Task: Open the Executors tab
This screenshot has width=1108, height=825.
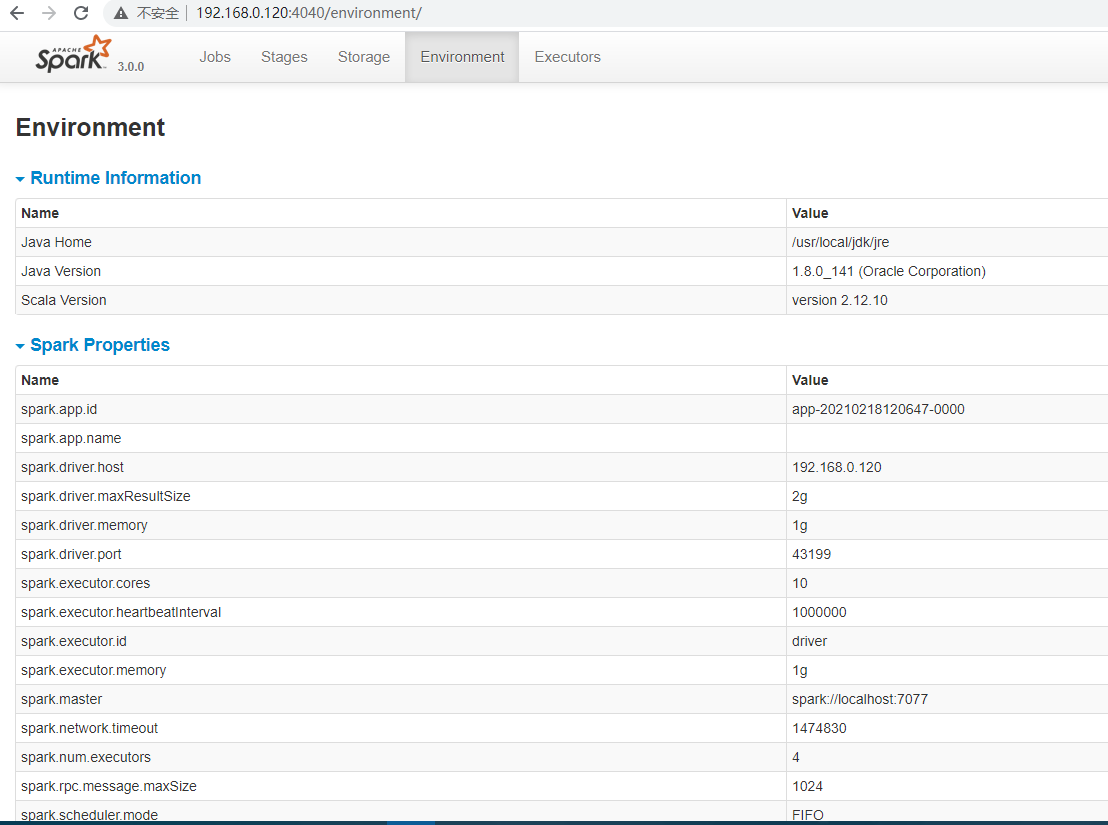Action: pyautogui.click(x=567, y=57)
